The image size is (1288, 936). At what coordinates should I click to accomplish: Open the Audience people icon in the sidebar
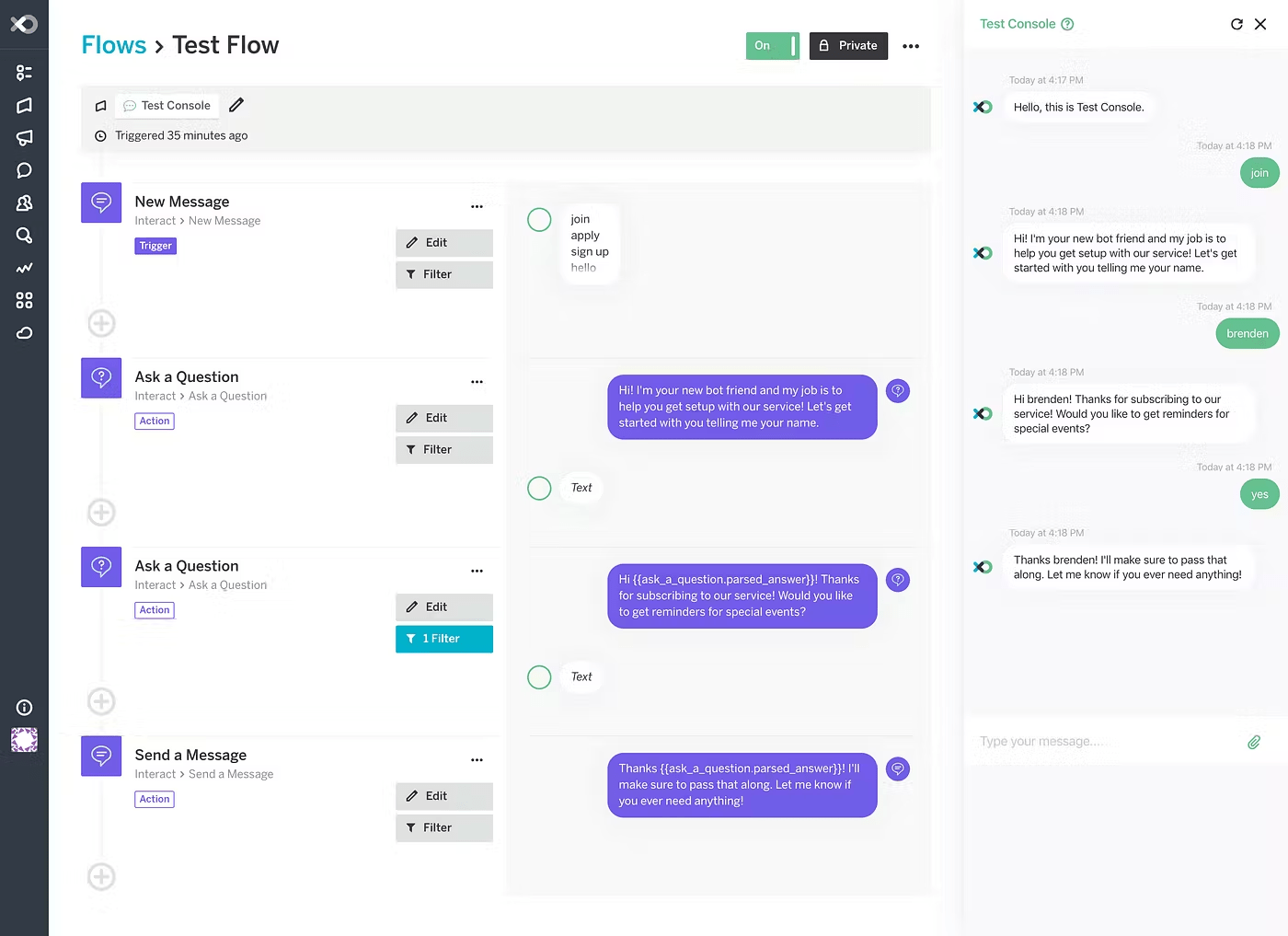point(24,202)
